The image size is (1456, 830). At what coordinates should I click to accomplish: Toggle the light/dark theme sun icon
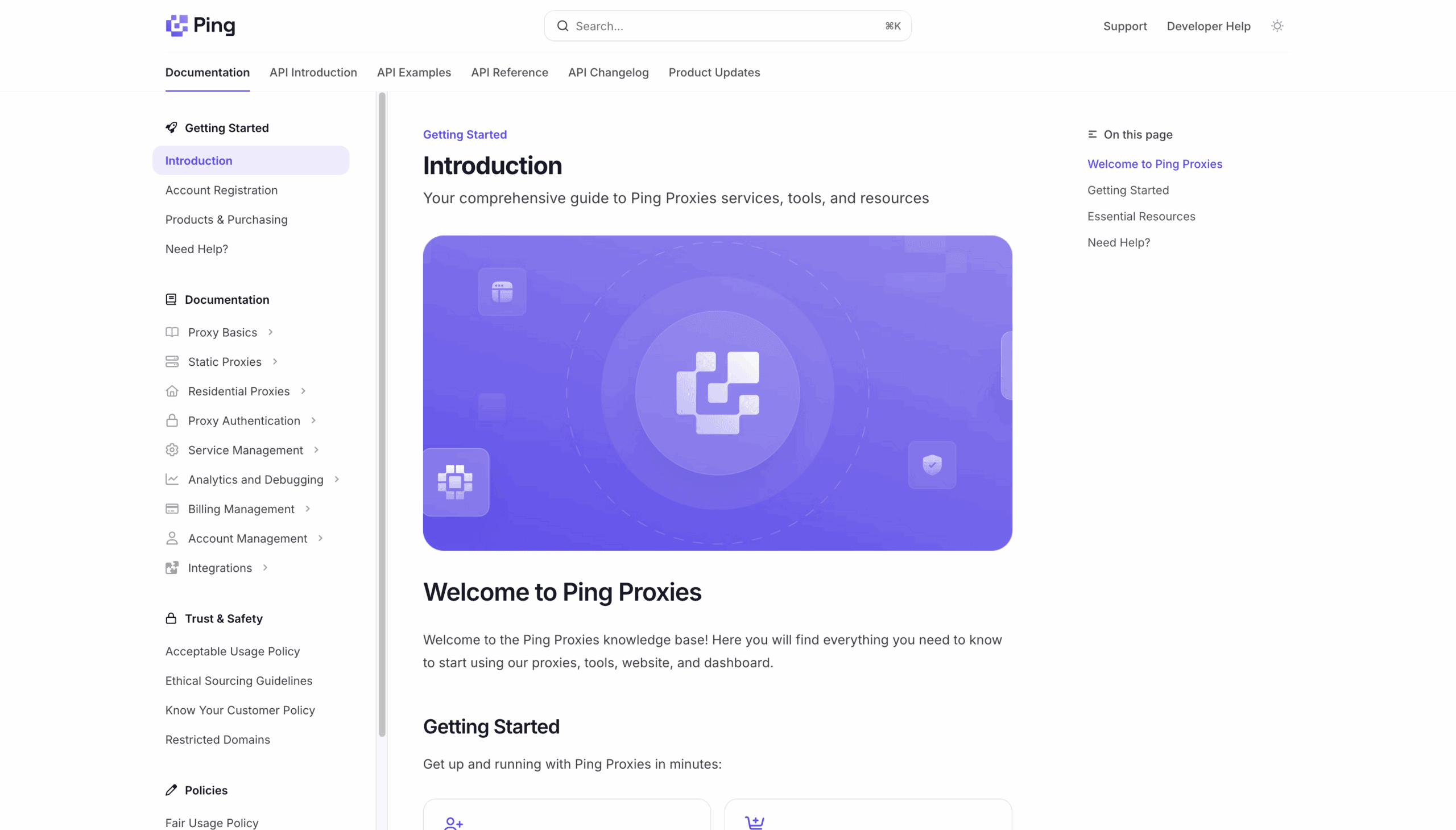point(1277,26)
